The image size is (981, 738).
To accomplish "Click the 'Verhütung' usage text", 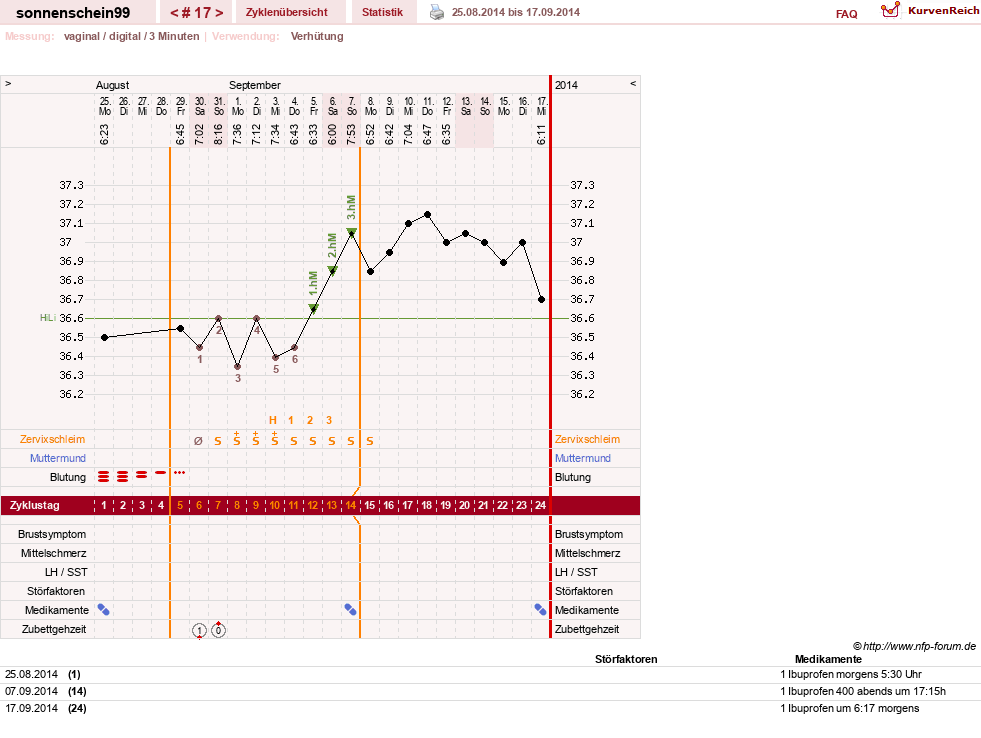I will pyautogui.click(x=317, y=36).
